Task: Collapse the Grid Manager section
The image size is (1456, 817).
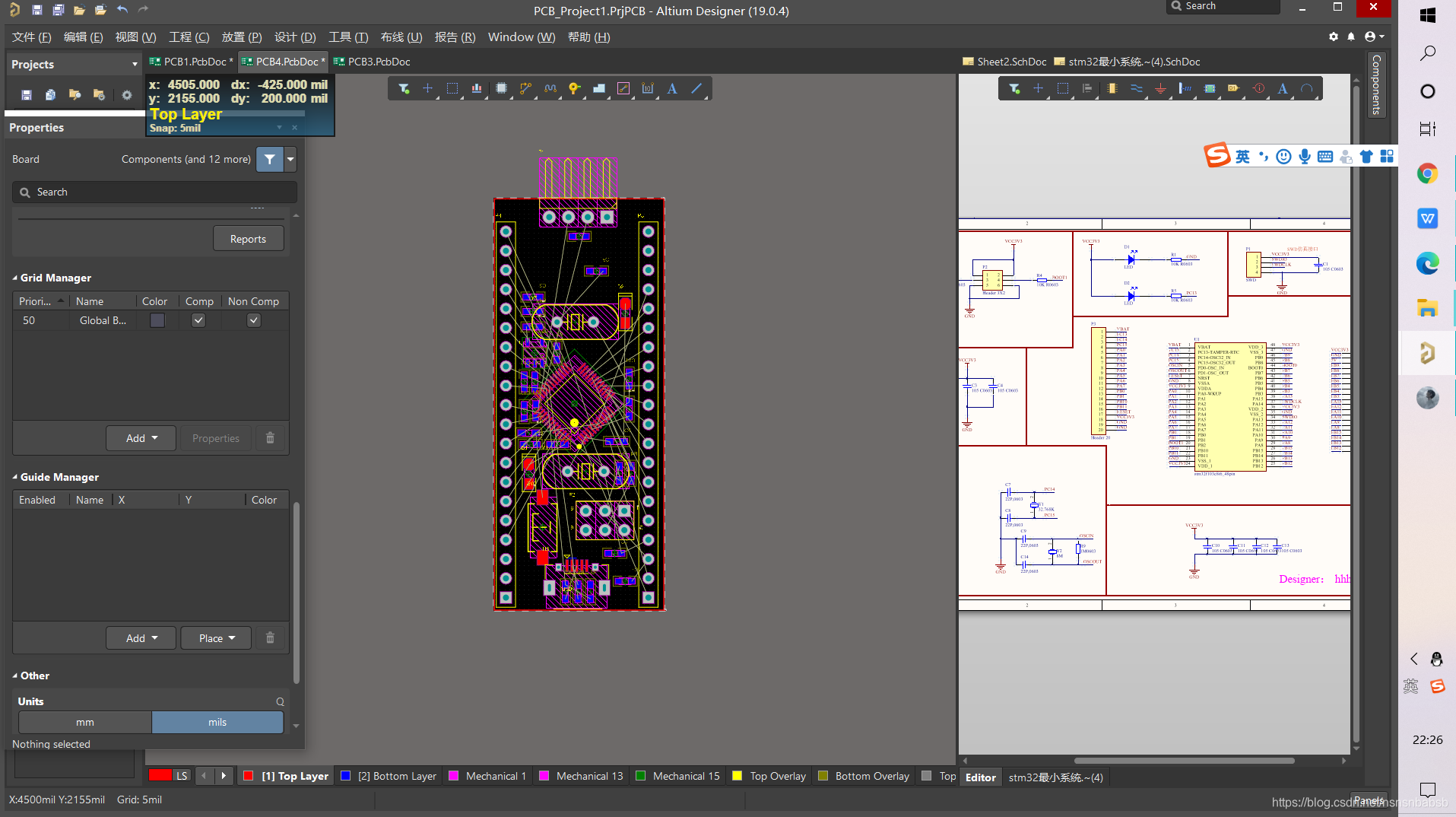Action: 15,278
